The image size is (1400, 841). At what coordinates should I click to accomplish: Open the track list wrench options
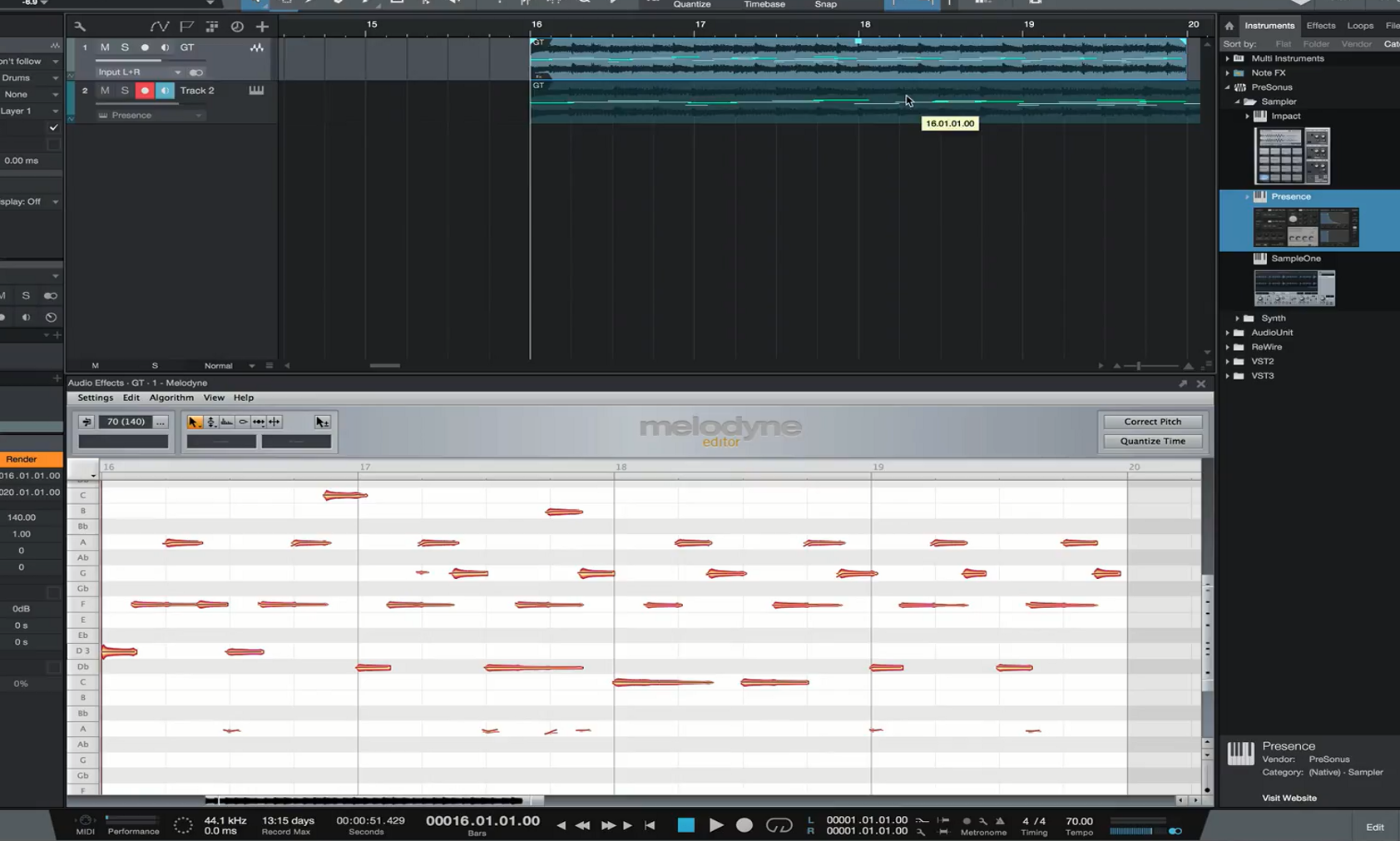coord(80,27)
